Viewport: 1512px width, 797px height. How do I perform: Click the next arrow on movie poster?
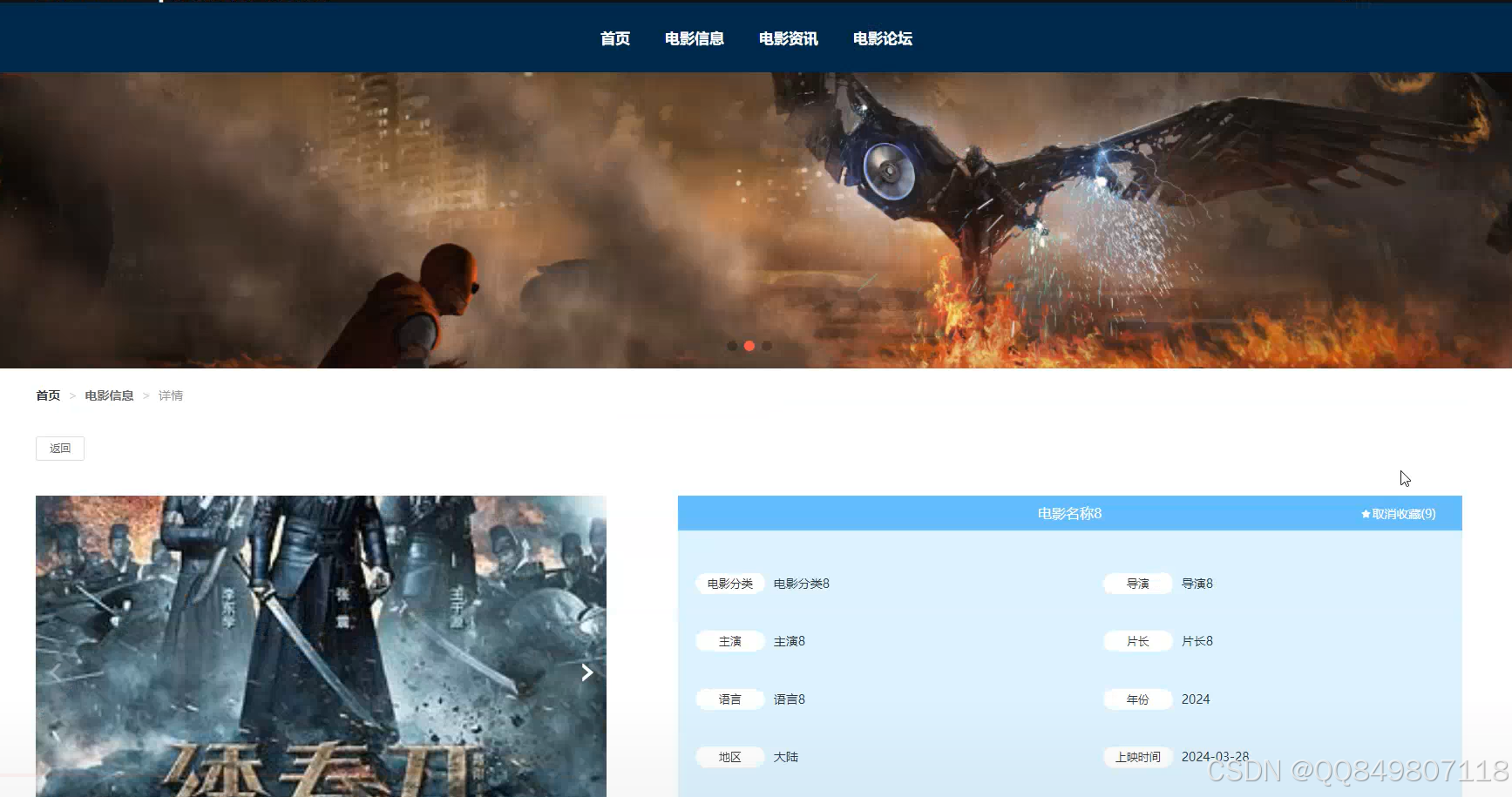[x=587, y=672]
